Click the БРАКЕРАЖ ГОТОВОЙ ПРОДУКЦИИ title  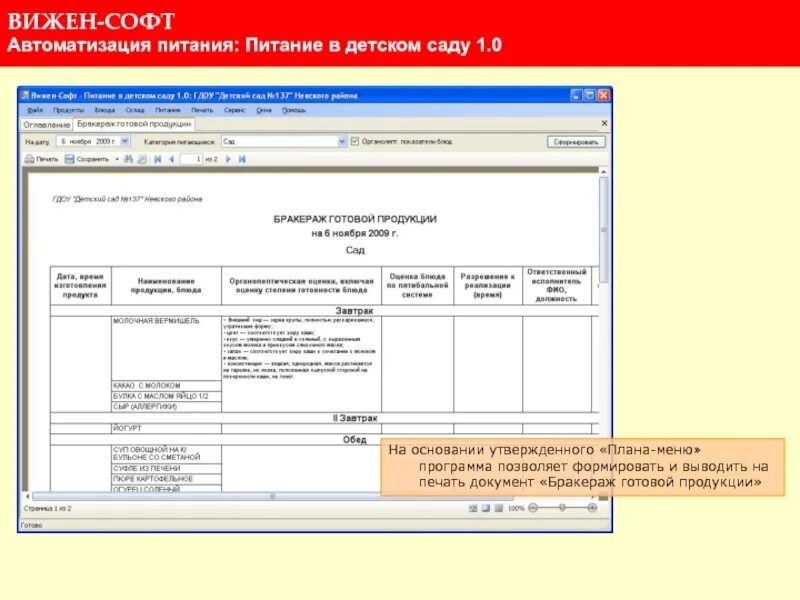[355, 219]
